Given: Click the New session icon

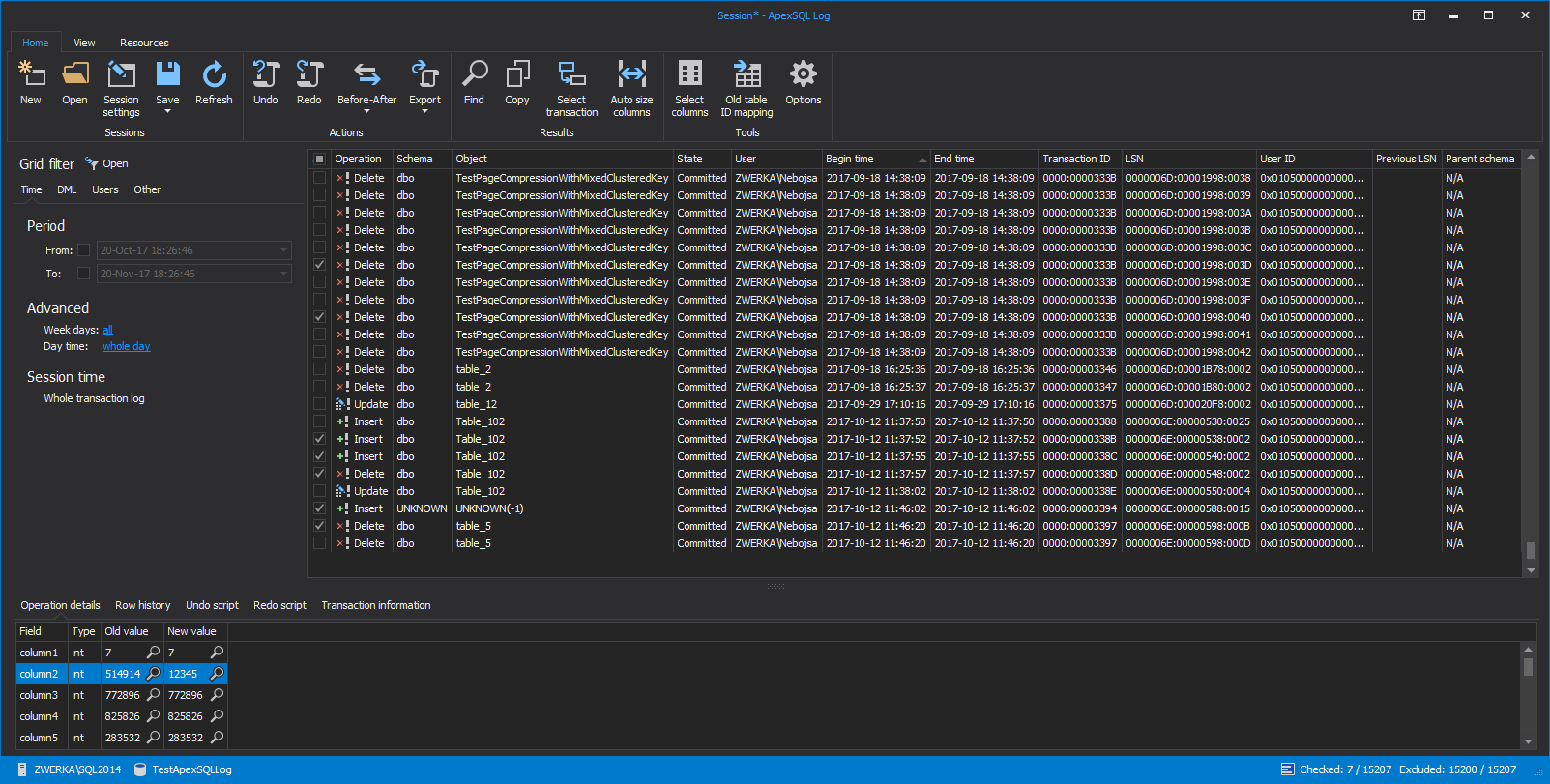Looking at the screenshot, I should 32,73.
